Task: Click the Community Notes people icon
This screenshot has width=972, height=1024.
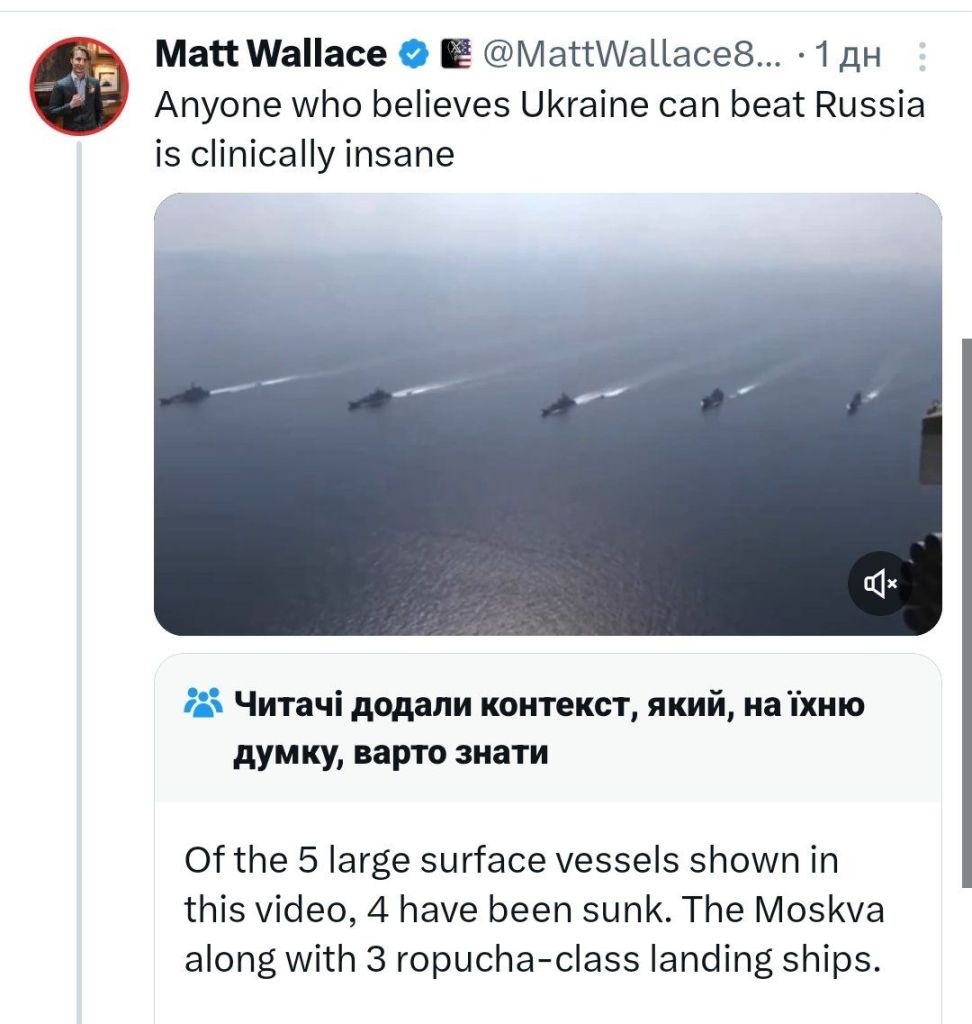Action: (x=204, y=705)
